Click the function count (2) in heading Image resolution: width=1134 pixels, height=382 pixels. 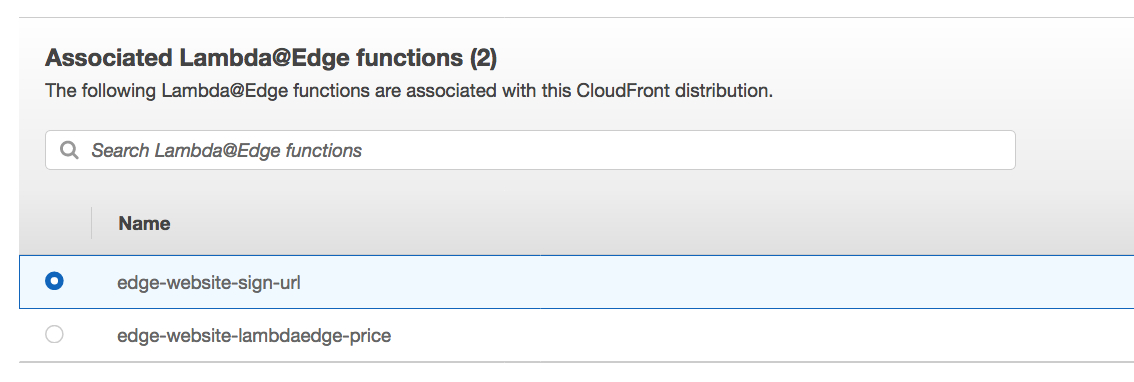coord(483,58)
